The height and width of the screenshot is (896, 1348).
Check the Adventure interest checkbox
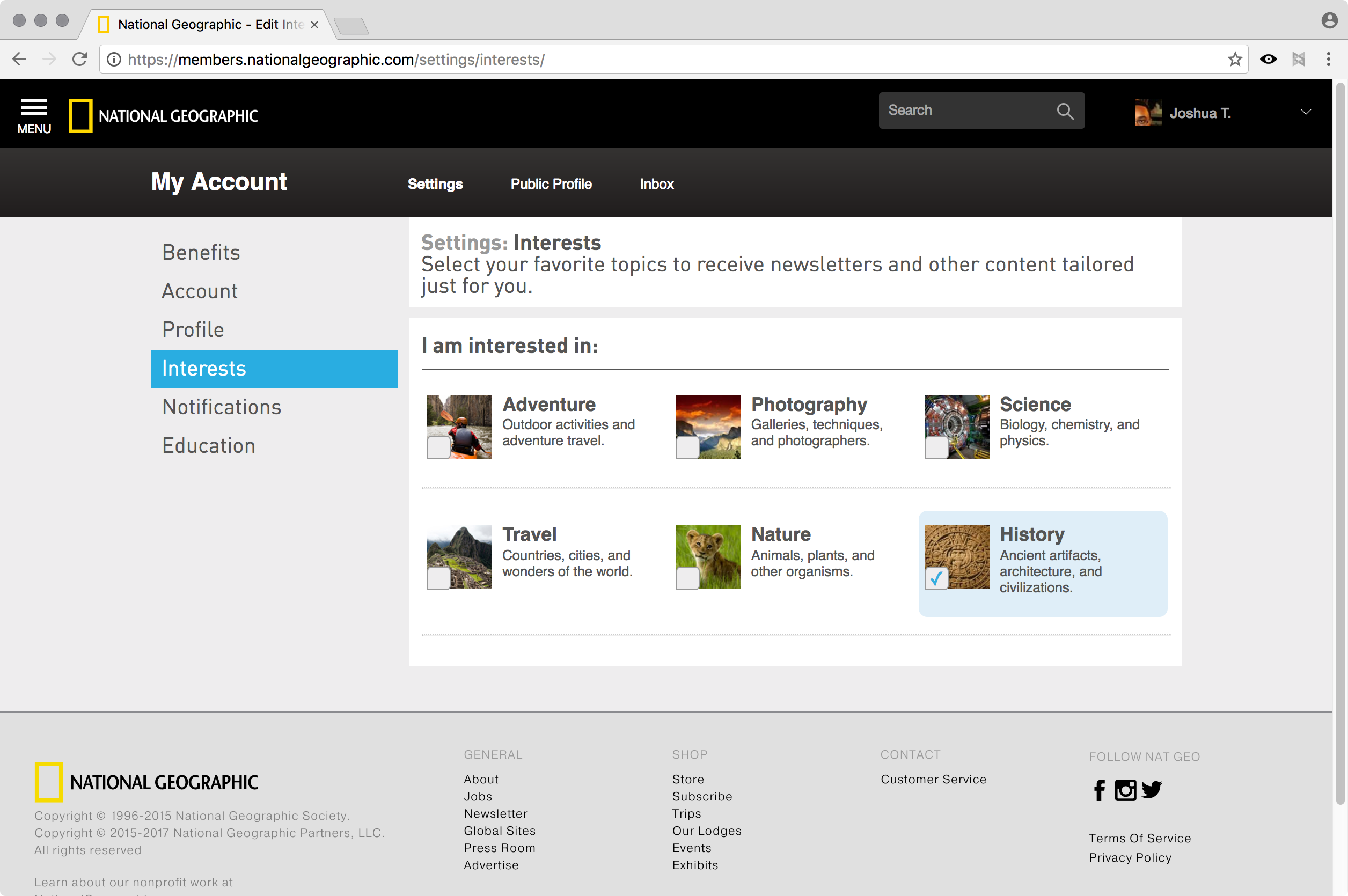pos(438,447)
